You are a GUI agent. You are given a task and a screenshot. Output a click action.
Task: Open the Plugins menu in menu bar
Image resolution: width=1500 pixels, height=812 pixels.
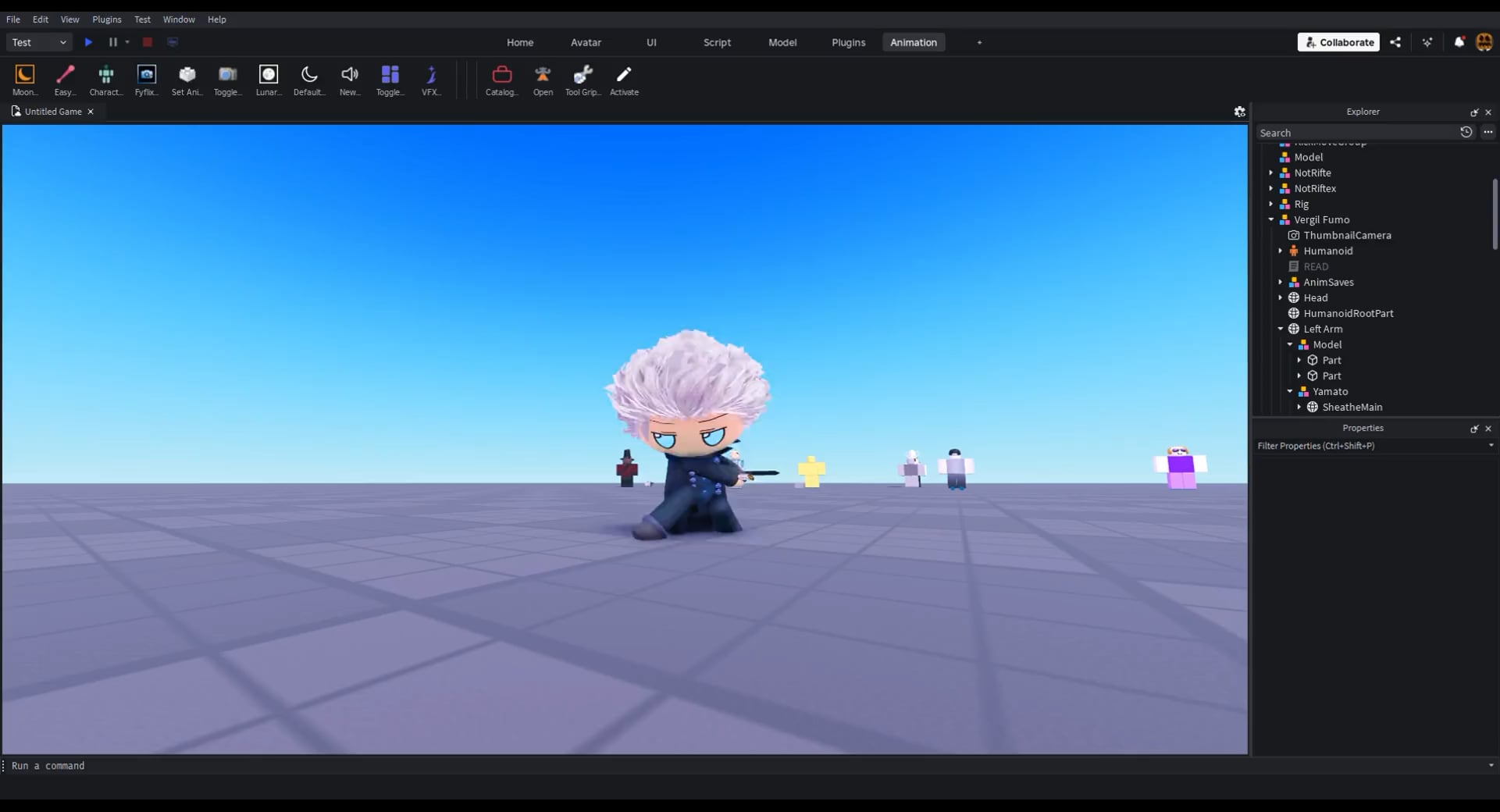(x=106, y=19)
